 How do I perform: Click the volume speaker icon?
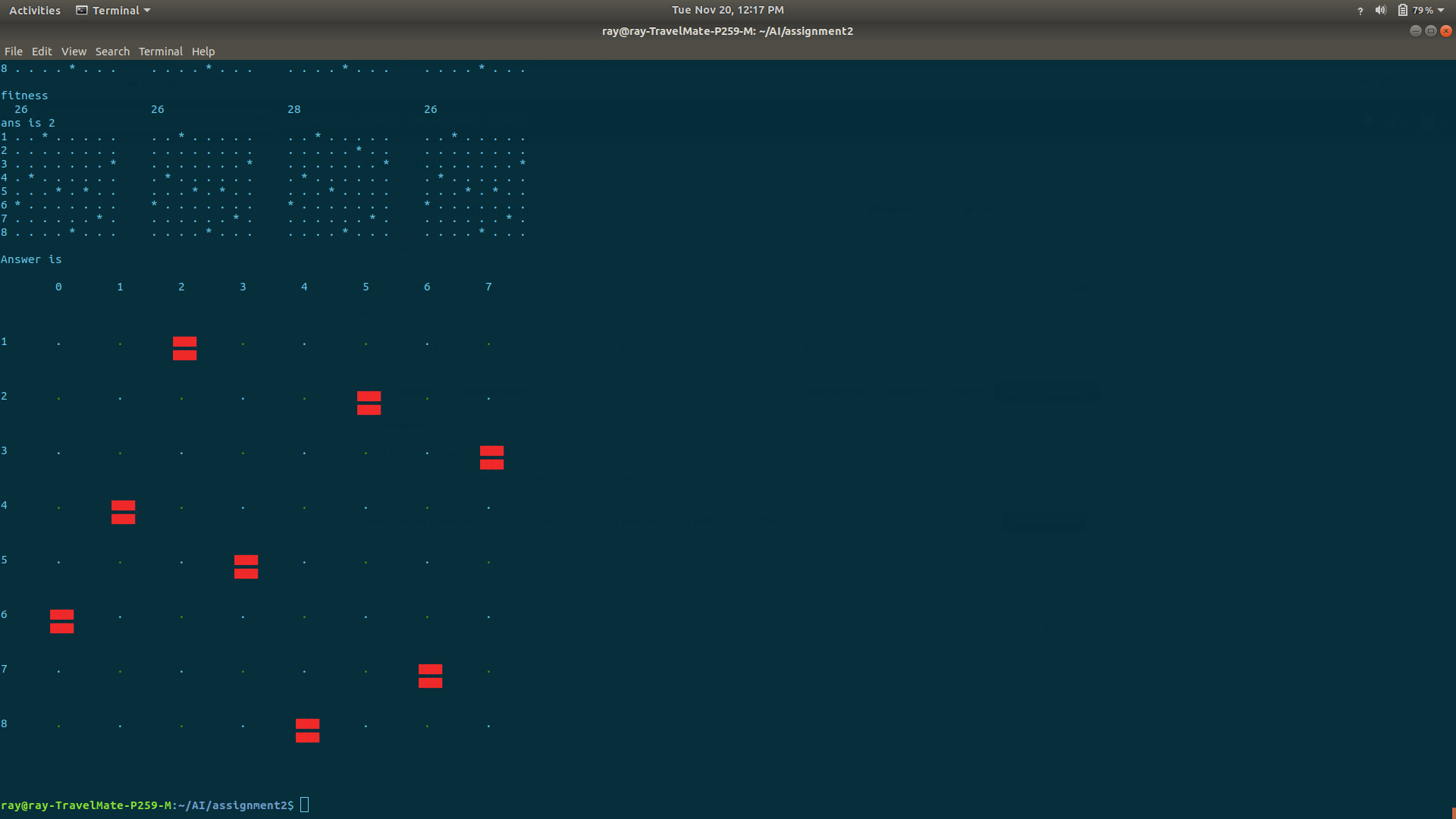1380,11
